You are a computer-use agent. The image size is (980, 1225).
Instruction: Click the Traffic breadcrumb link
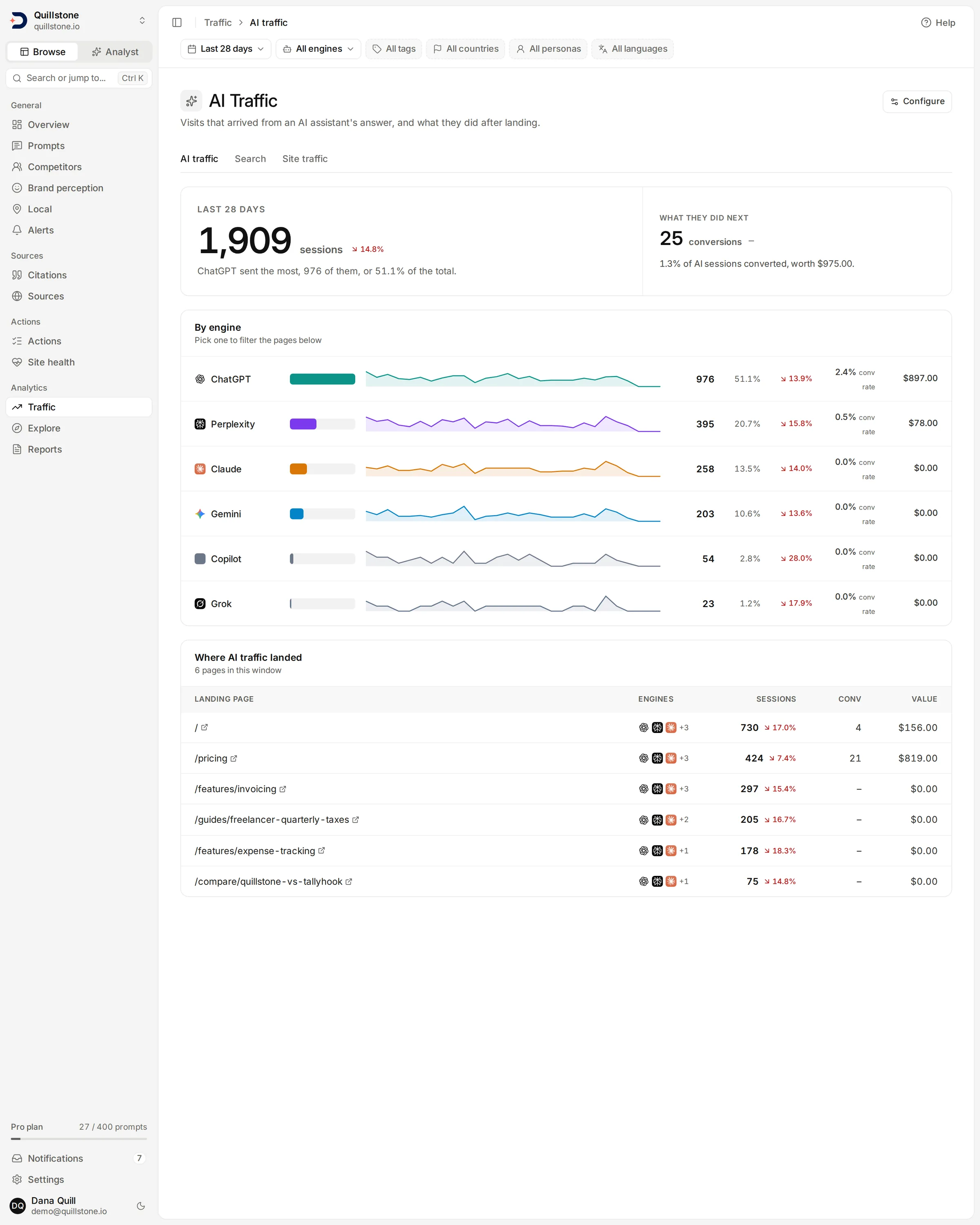point(218,23)
